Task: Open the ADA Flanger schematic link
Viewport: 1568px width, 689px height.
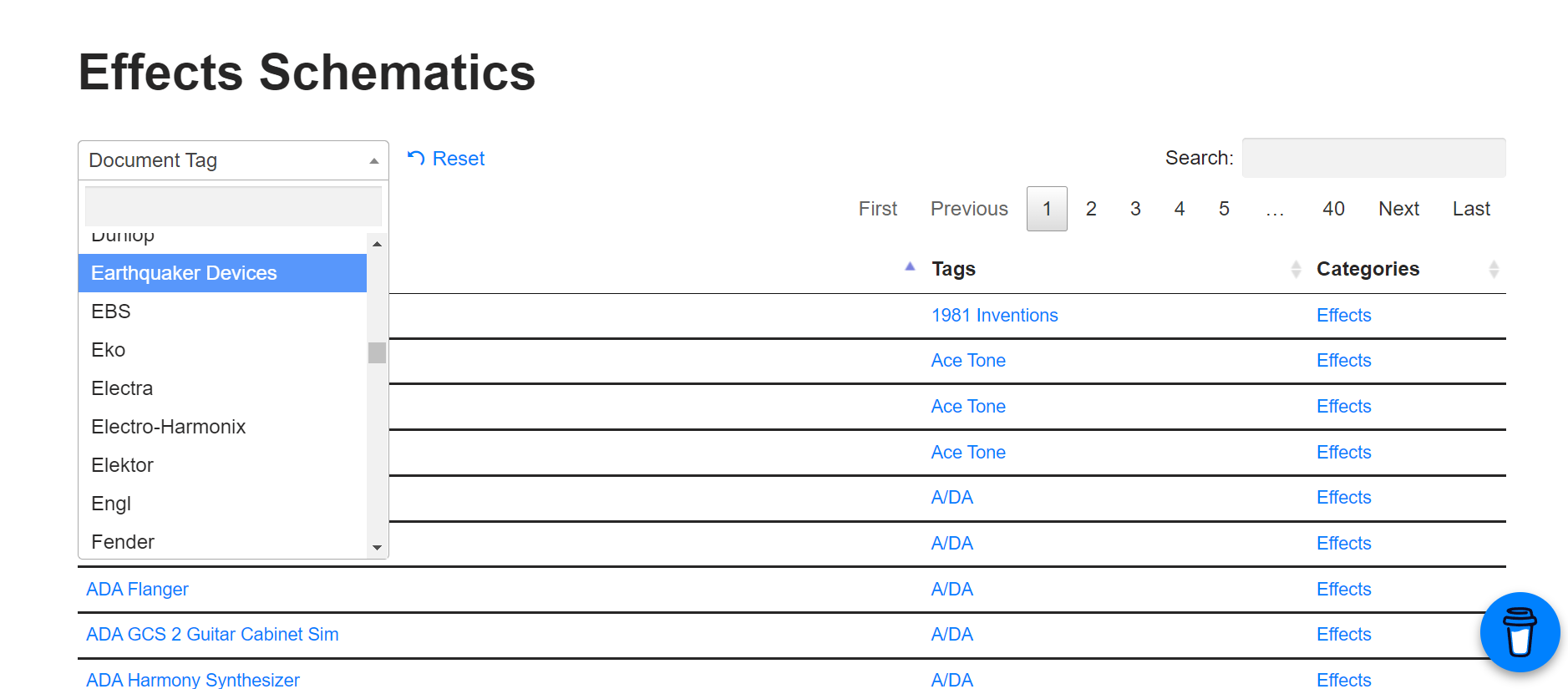Action: (x=137, y=590)
